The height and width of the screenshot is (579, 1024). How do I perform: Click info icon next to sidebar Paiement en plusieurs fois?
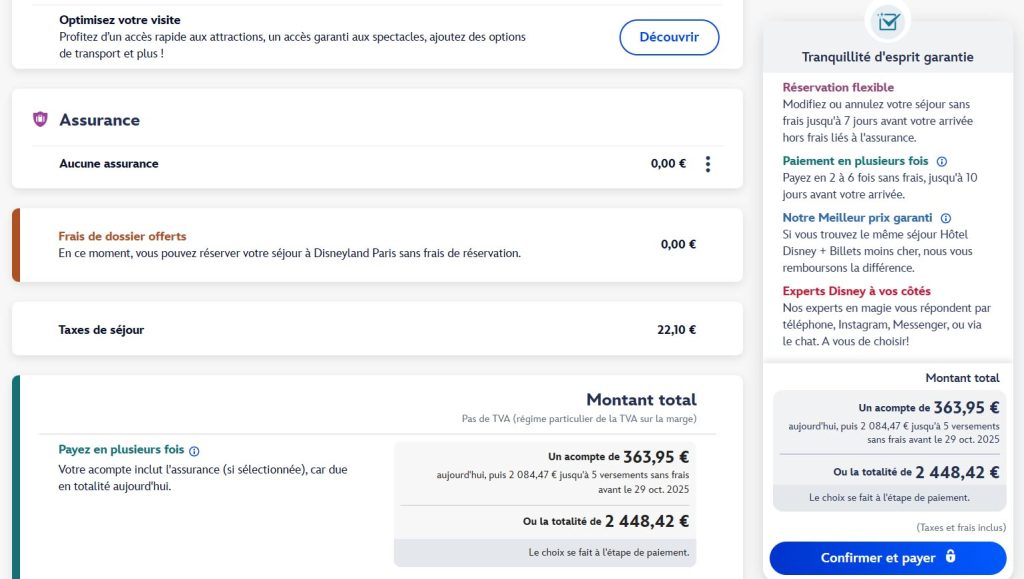click(x=942, y=161)
